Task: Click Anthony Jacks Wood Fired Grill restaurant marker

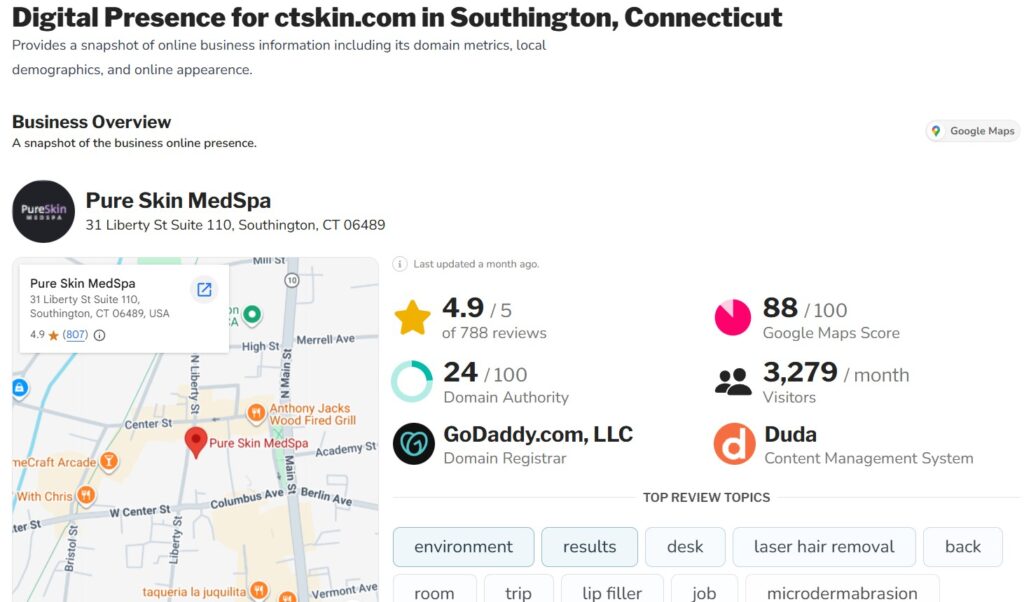Action: pyautogui.click(x=257, y=412)
